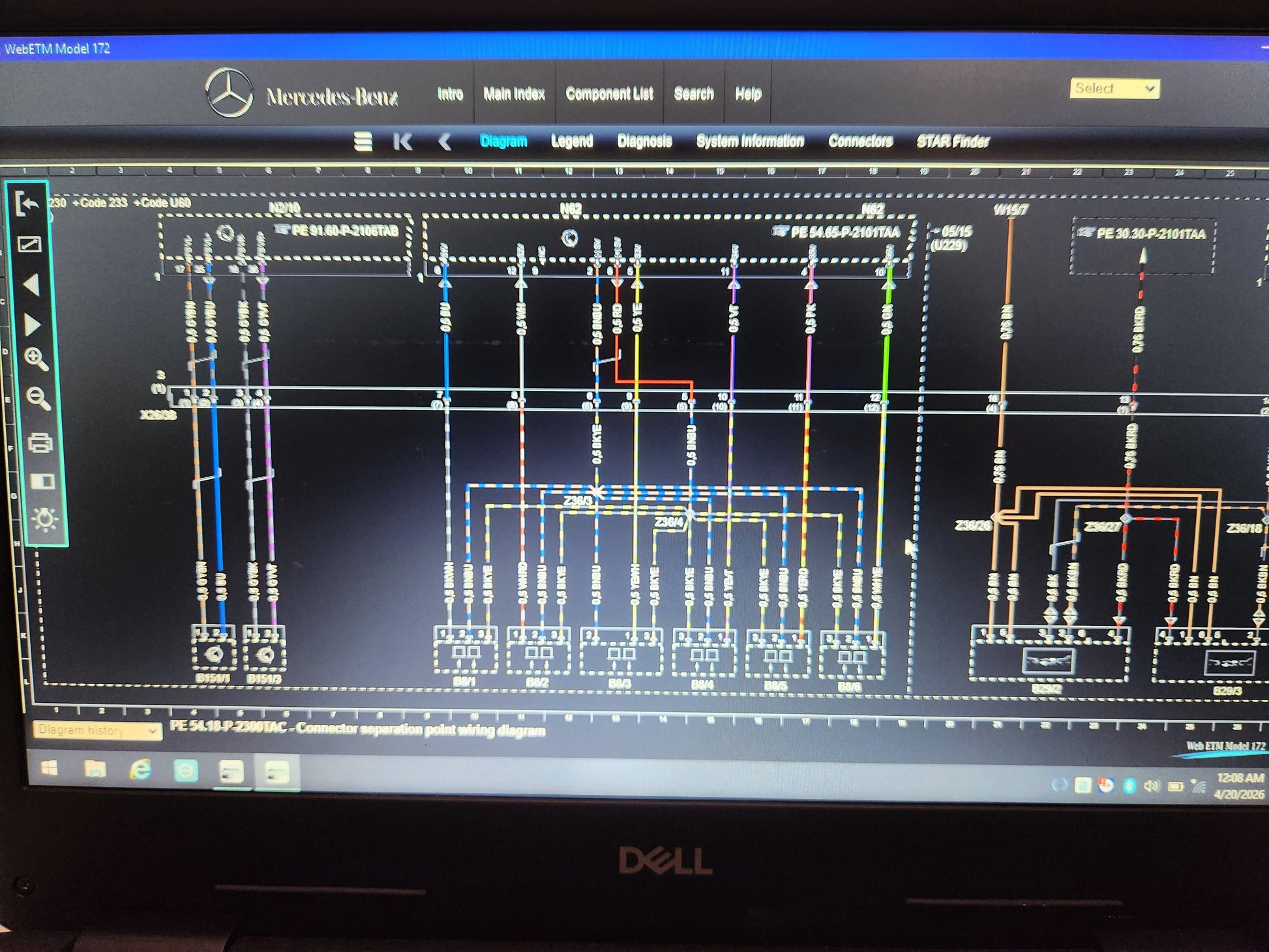The height and width of the screenshot is (952, 1269).
Task: Switch to the Diagram tab
Action: pos(503,141)
